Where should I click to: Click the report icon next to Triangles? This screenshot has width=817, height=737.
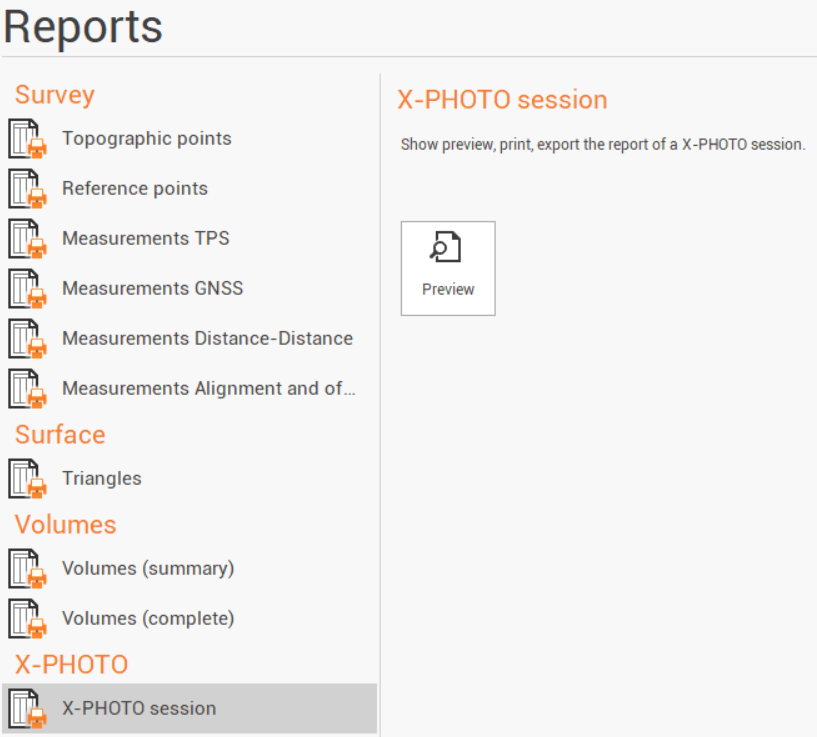pos(27,479)
